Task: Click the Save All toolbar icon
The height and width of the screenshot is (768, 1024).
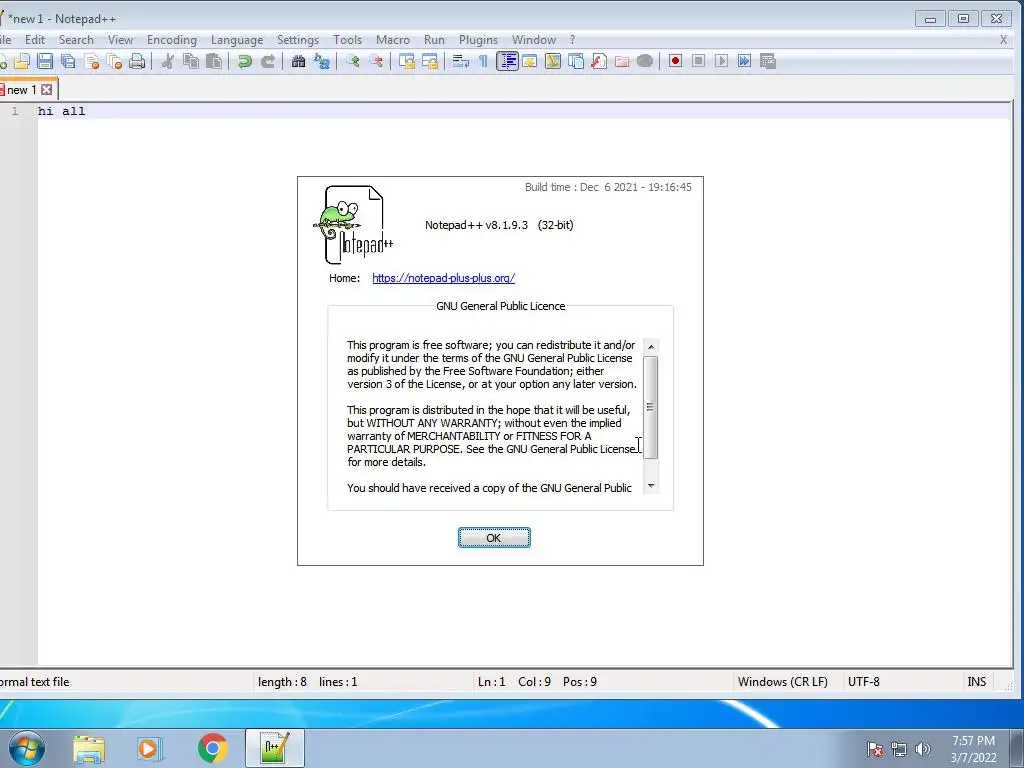Action: (x=68, y=61)
